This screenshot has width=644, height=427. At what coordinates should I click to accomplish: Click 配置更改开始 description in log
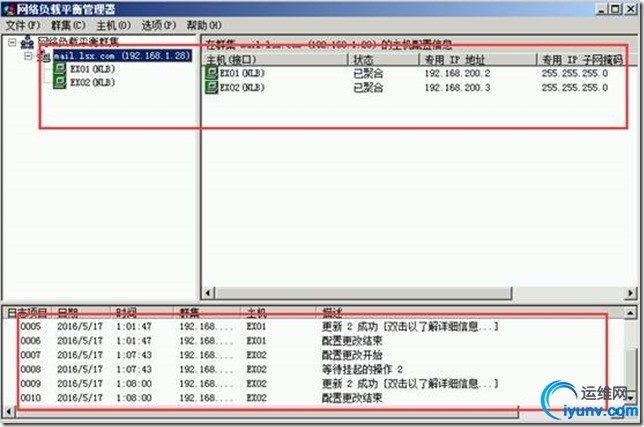coord(352,355)
